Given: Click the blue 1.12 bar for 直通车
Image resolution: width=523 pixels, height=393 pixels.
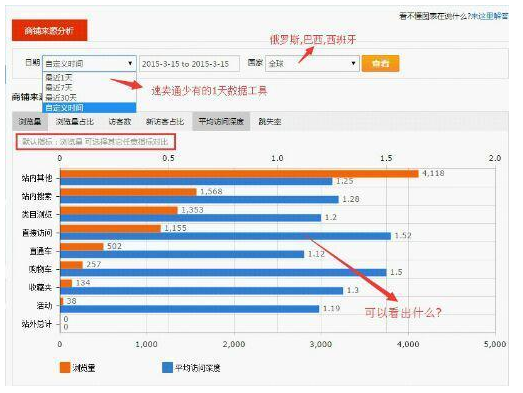Looking at the screenshot, I should 182,254.
